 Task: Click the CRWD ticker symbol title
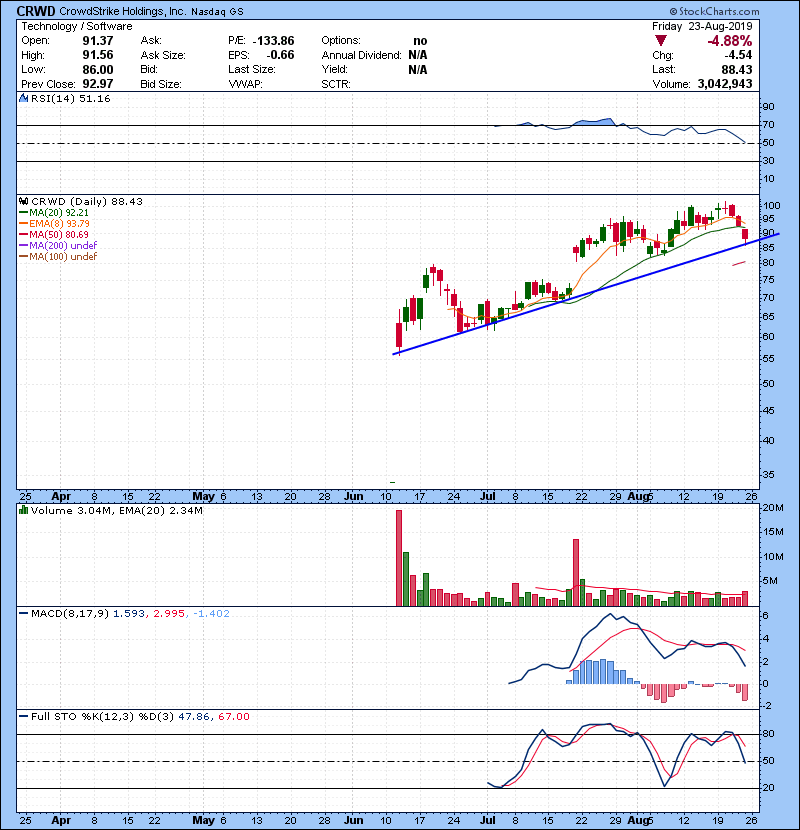36,11
